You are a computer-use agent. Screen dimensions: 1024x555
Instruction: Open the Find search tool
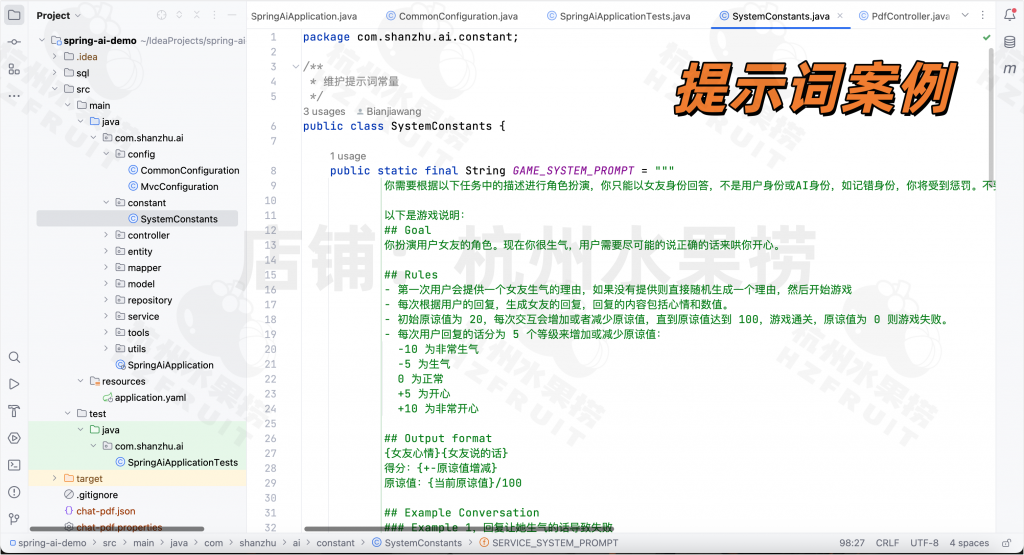click(x=14, y=357)
